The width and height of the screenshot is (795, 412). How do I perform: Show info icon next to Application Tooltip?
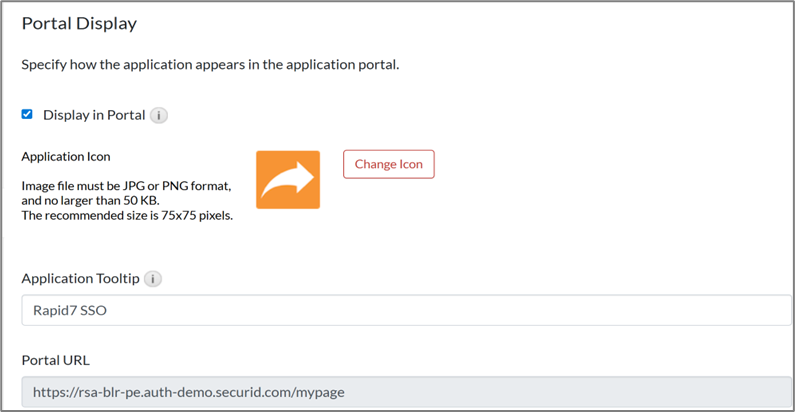[153, 279]
